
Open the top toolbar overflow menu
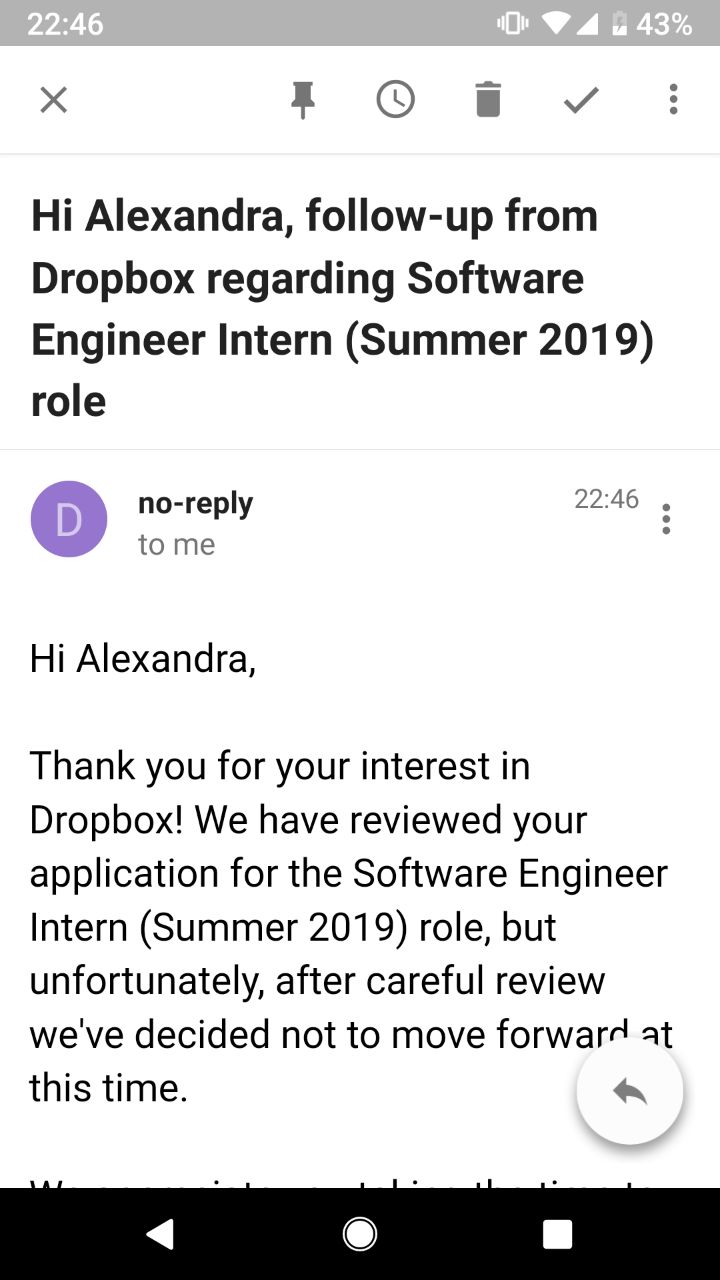[x=673, y=100]
